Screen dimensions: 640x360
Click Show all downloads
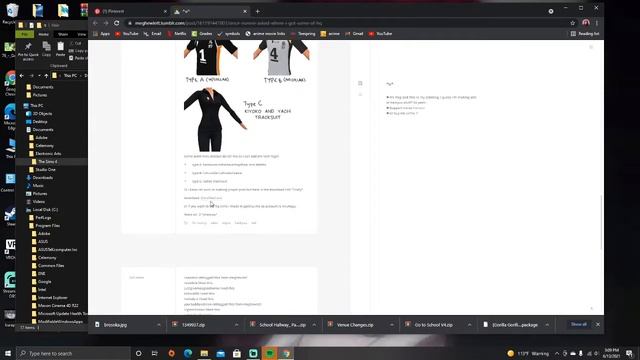pyautogui.click(x=579, y=324)
